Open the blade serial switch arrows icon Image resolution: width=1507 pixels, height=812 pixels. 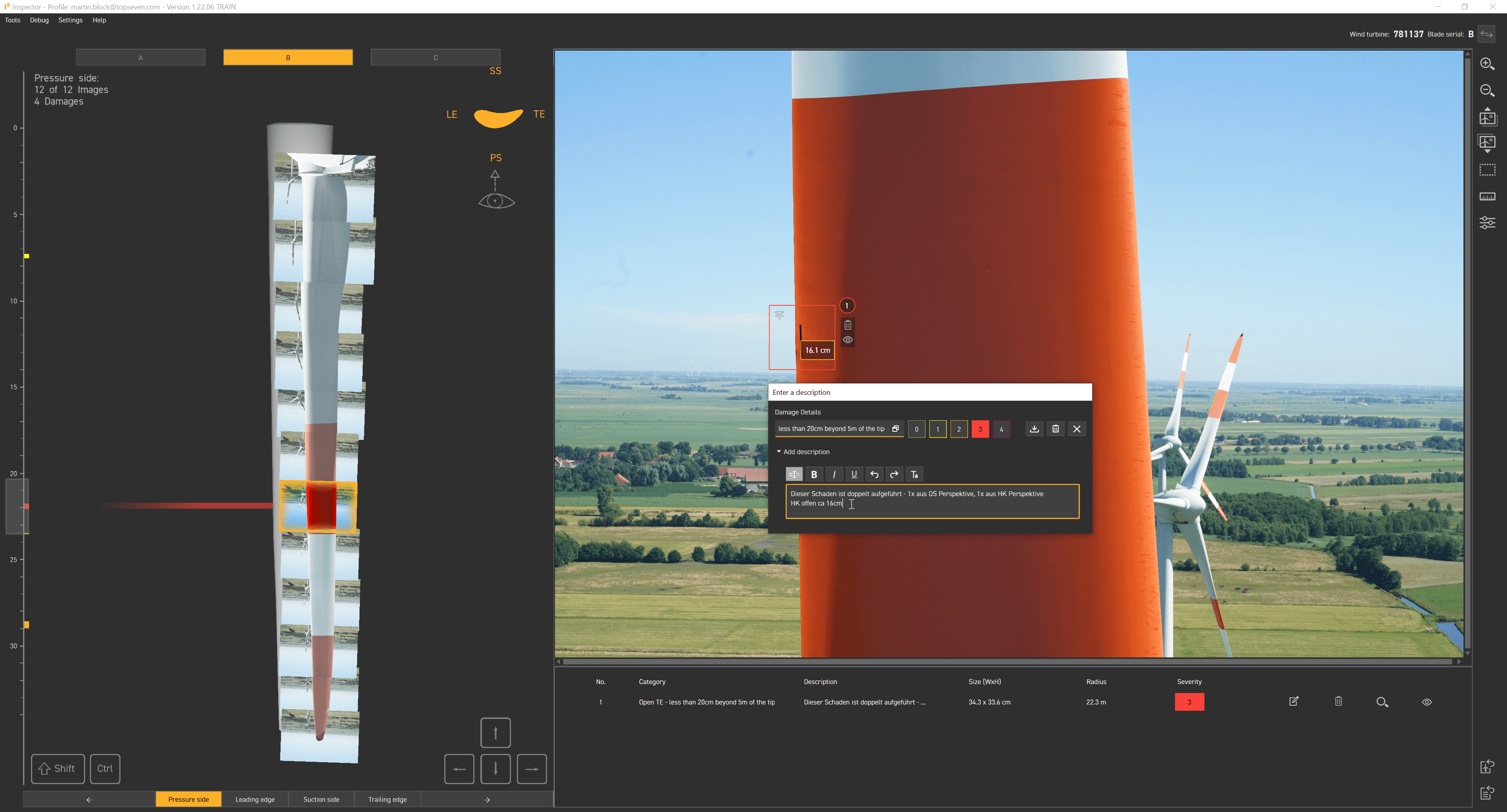[1487, 33]
